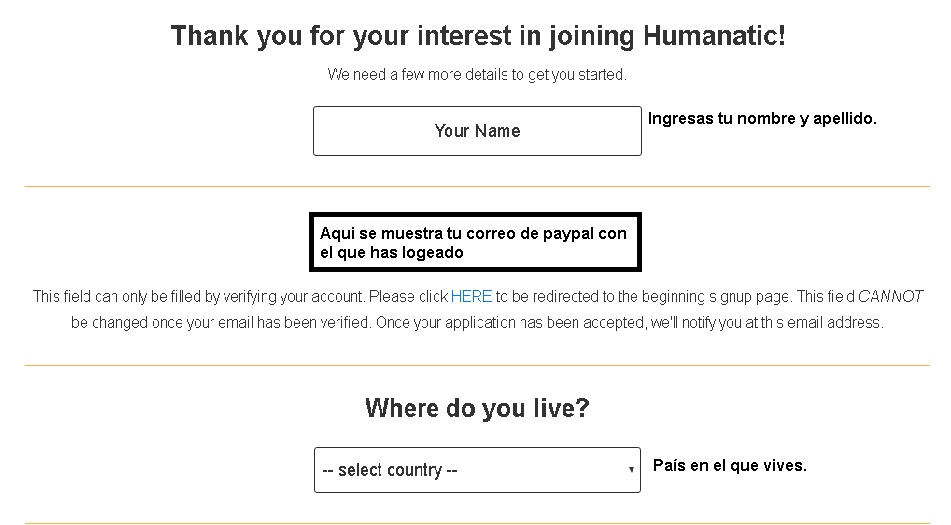Click the HERE link to verify account
This screenshot has height=525, width=951.
[x=471, y=297]
